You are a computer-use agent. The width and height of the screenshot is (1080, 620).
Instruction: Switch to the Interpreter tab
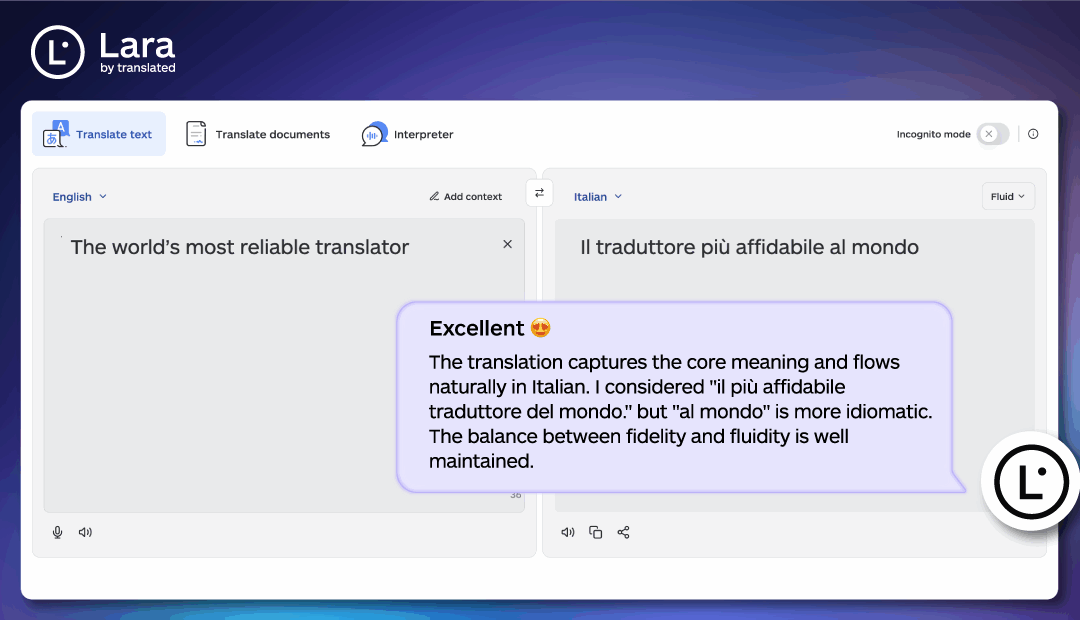coord(407,134)
